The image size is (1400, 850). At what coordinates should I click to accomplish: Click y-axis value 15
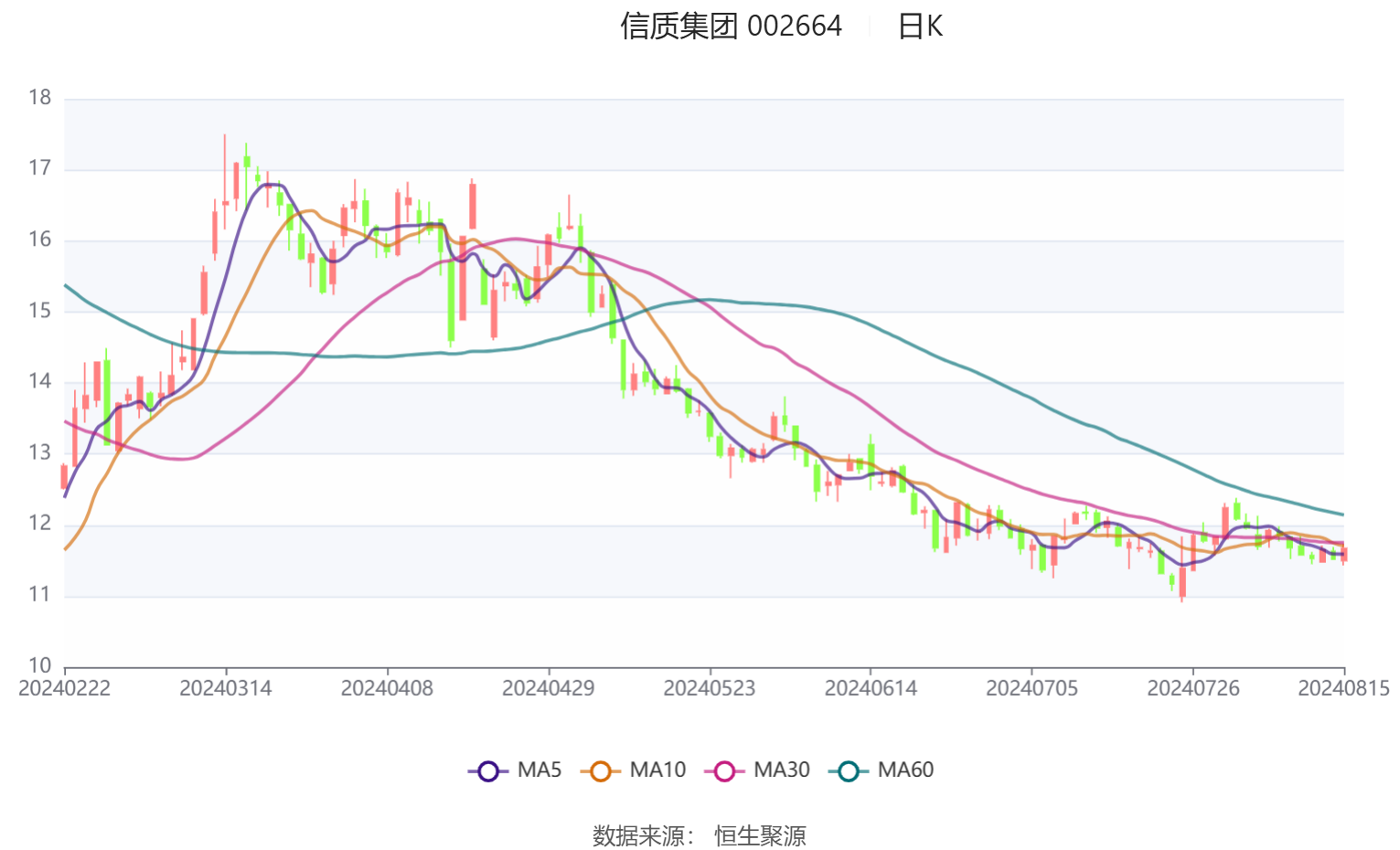tap(40, 311)
